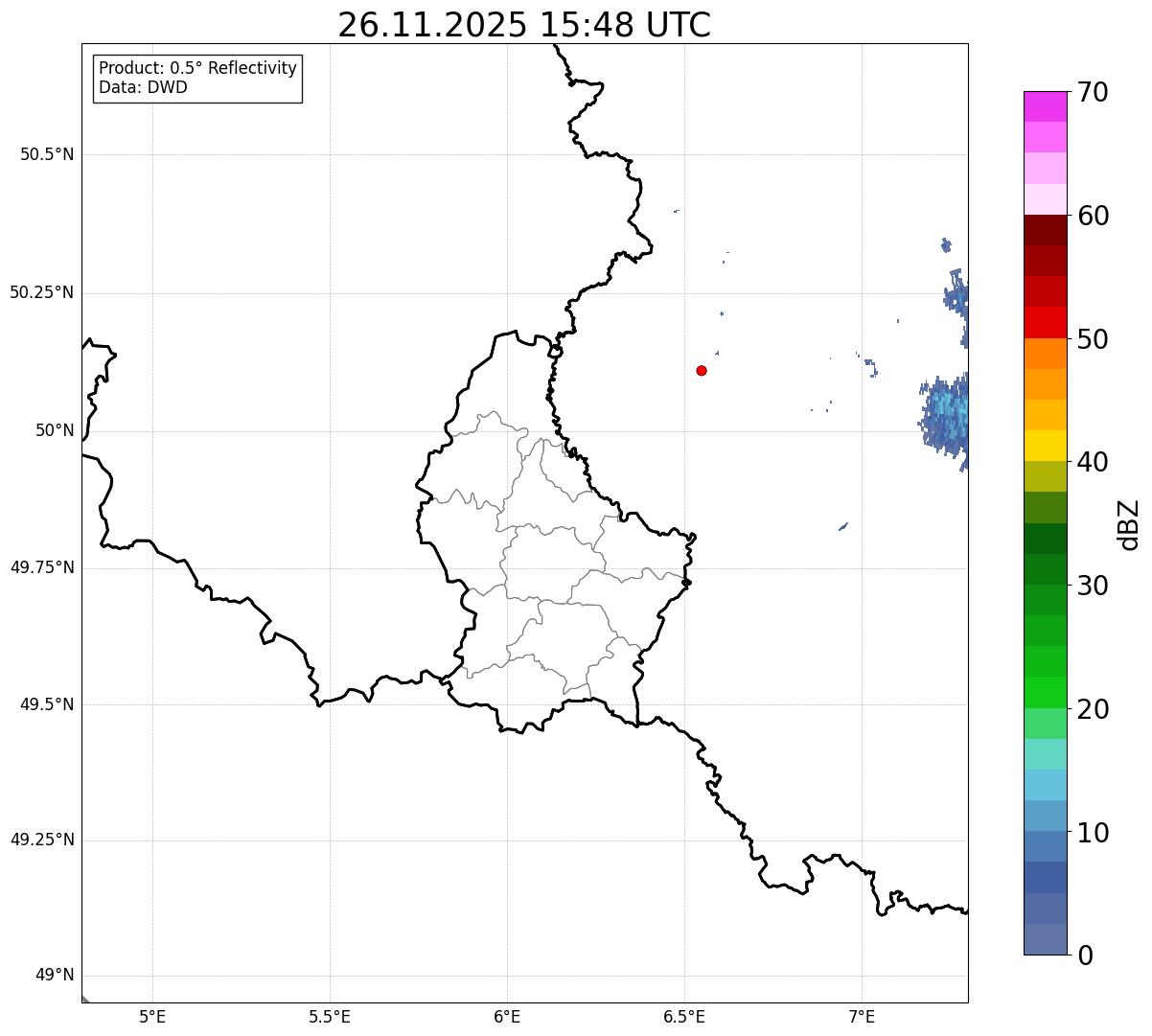Click the 6.5°E longitude label
The width and height of the screenshot is (1152, 1036).
(x=684, y=1017)
